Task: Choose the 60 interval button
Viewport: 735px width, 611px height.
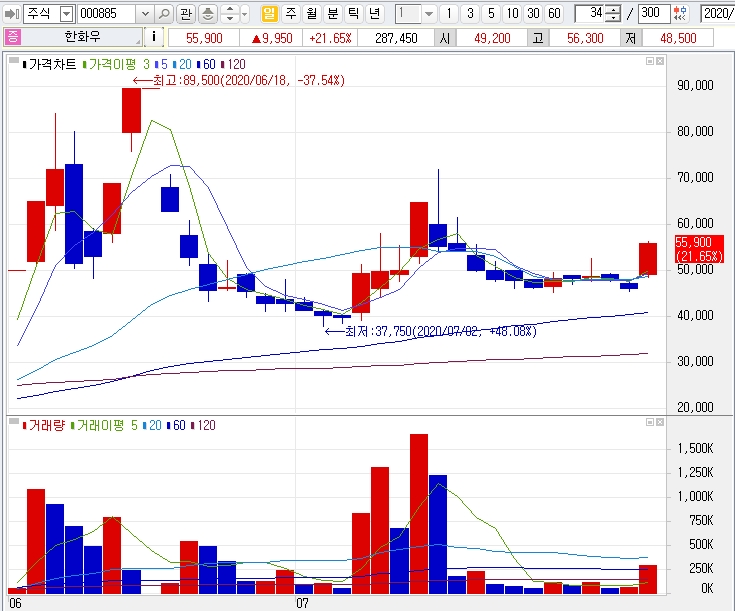Action: pyautogui.click(x=554, y=14)
